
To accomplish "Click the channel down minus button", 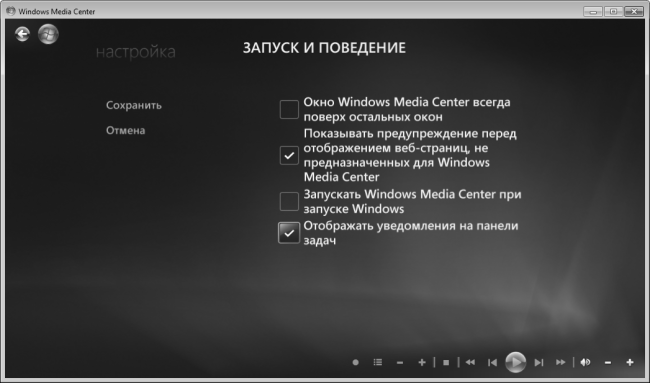I will 400,363.
